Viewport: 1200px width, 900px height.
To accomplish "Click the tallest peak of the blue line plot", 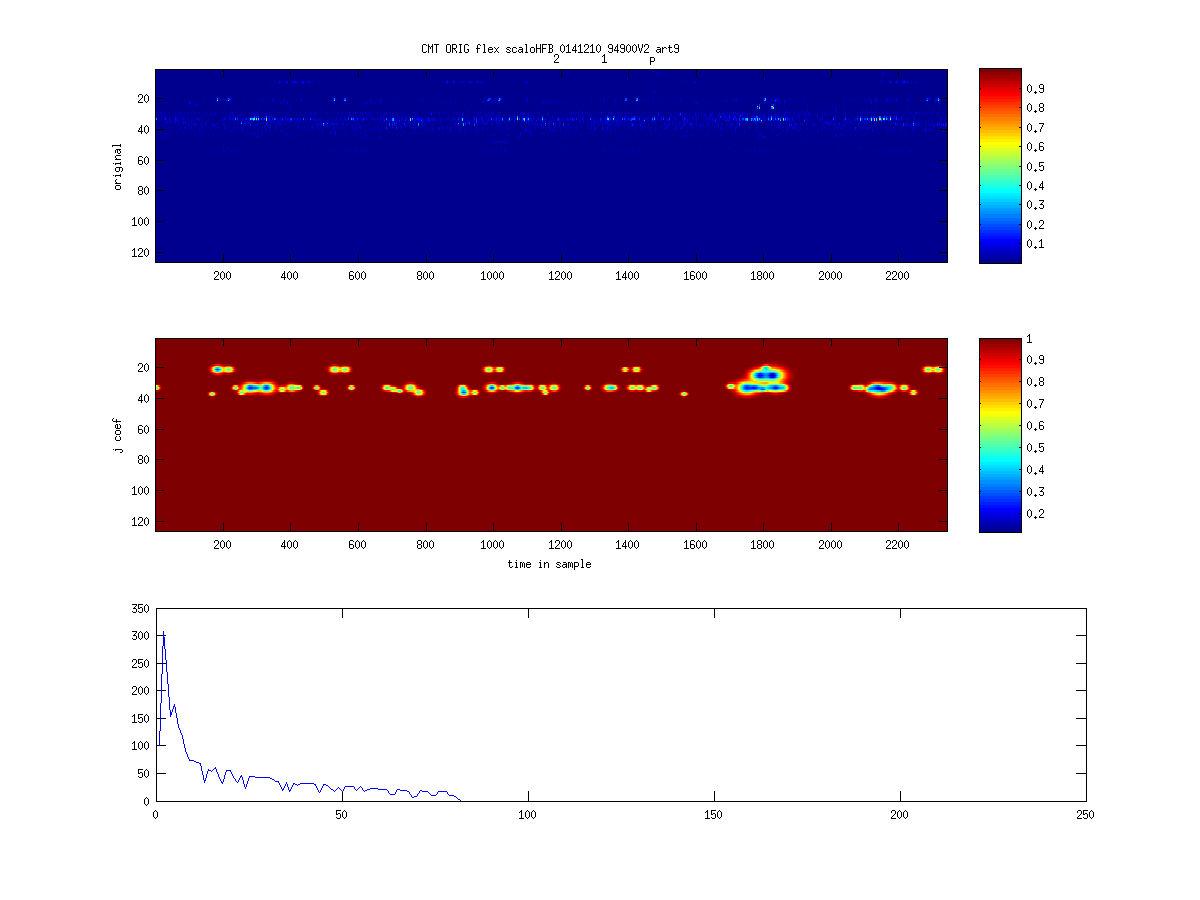I will coord(163,634).
